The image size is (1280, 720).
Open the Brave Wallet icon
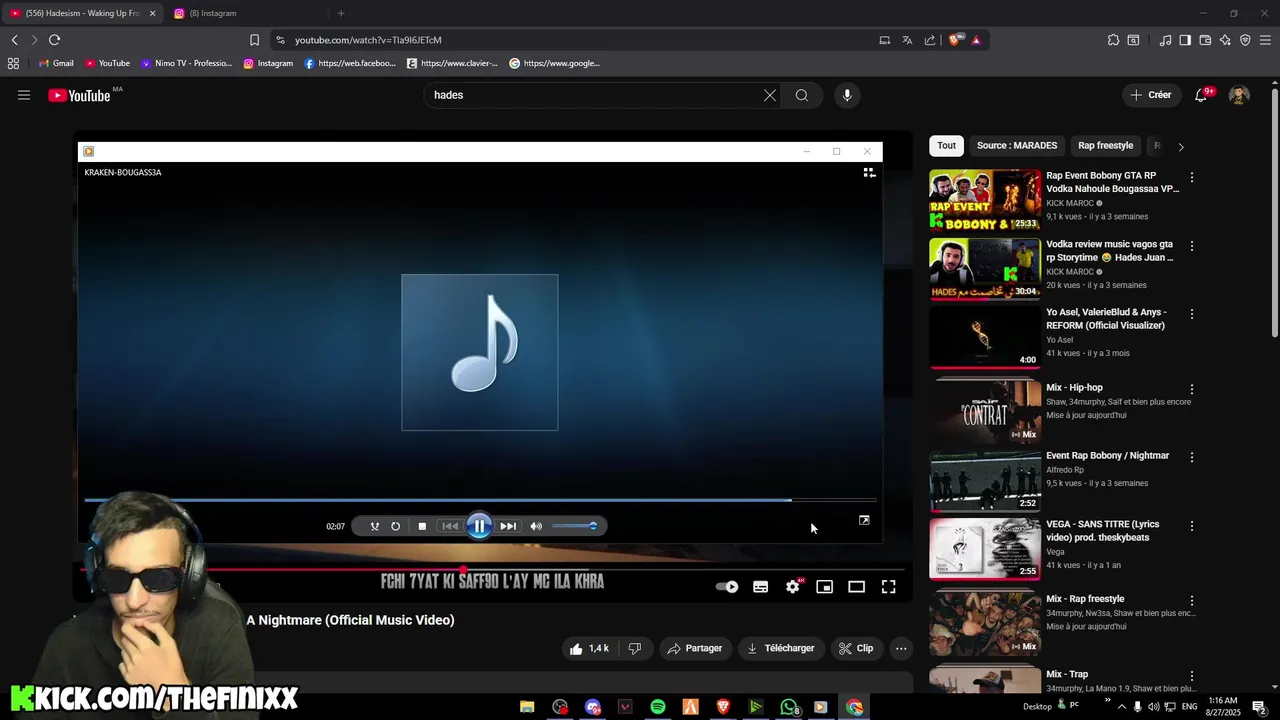coord(1205,40)
